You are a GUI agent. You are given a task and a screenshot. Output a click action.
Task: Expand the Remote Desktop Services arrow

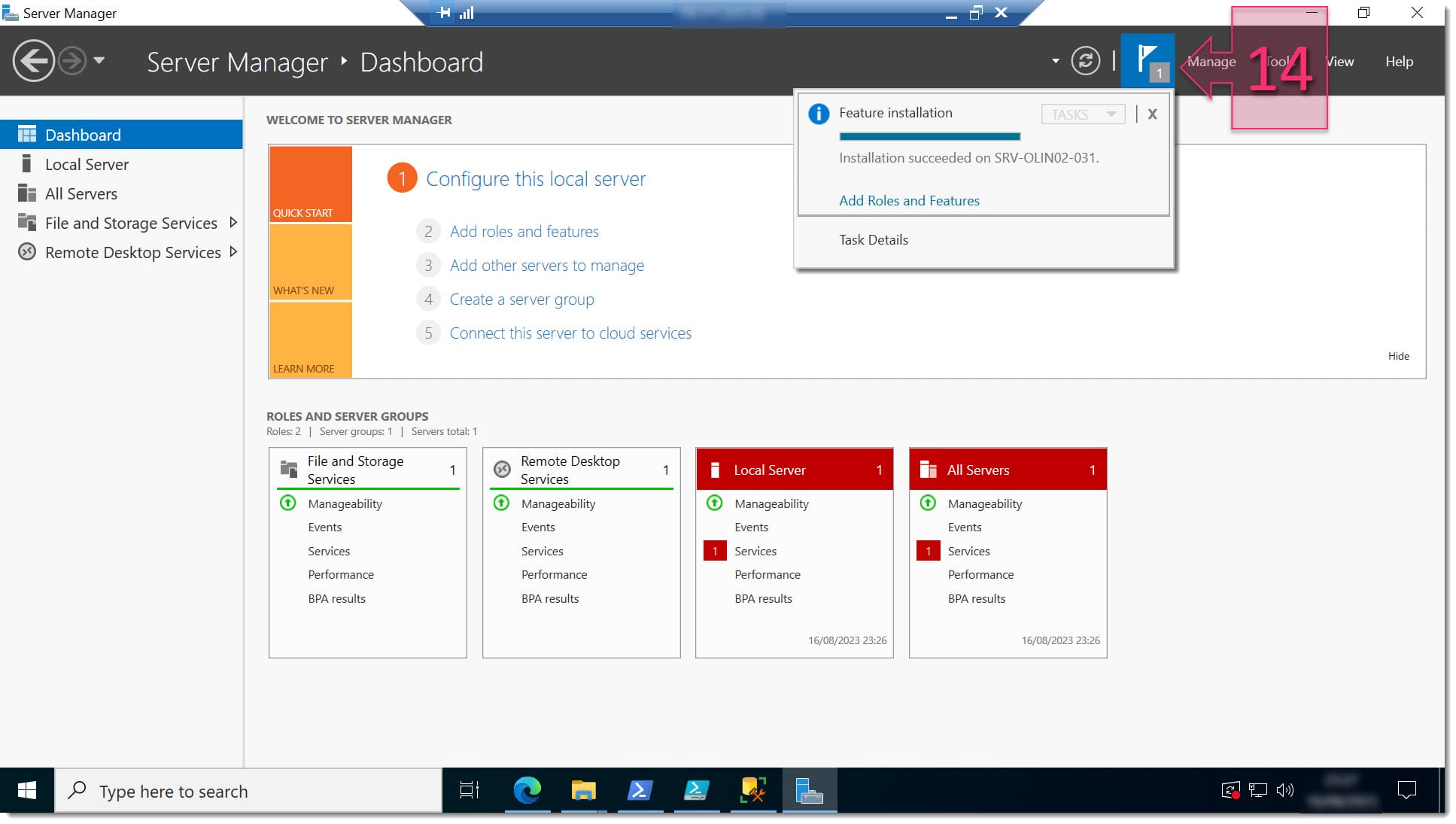pos(233,252)
